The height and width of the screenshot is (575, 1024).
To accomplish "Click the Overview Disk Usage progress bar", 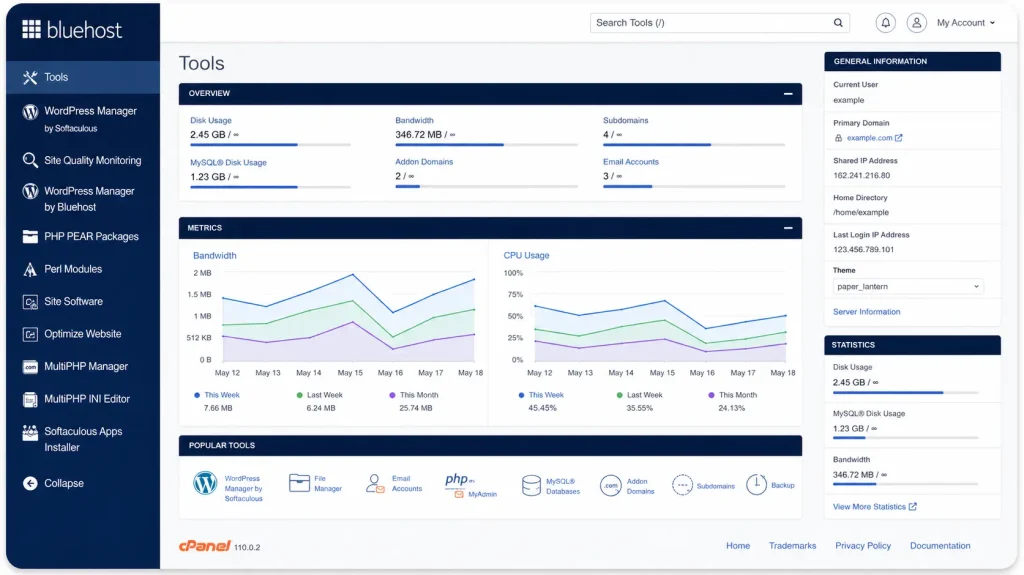I will tap(270, 144).
